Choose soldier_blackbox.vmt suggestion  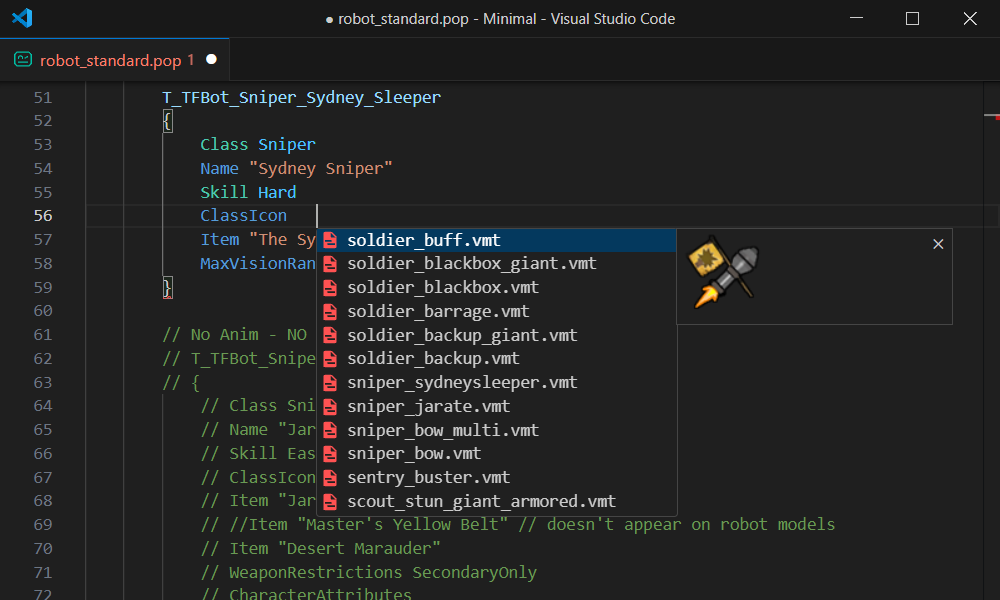click(496, 288)
